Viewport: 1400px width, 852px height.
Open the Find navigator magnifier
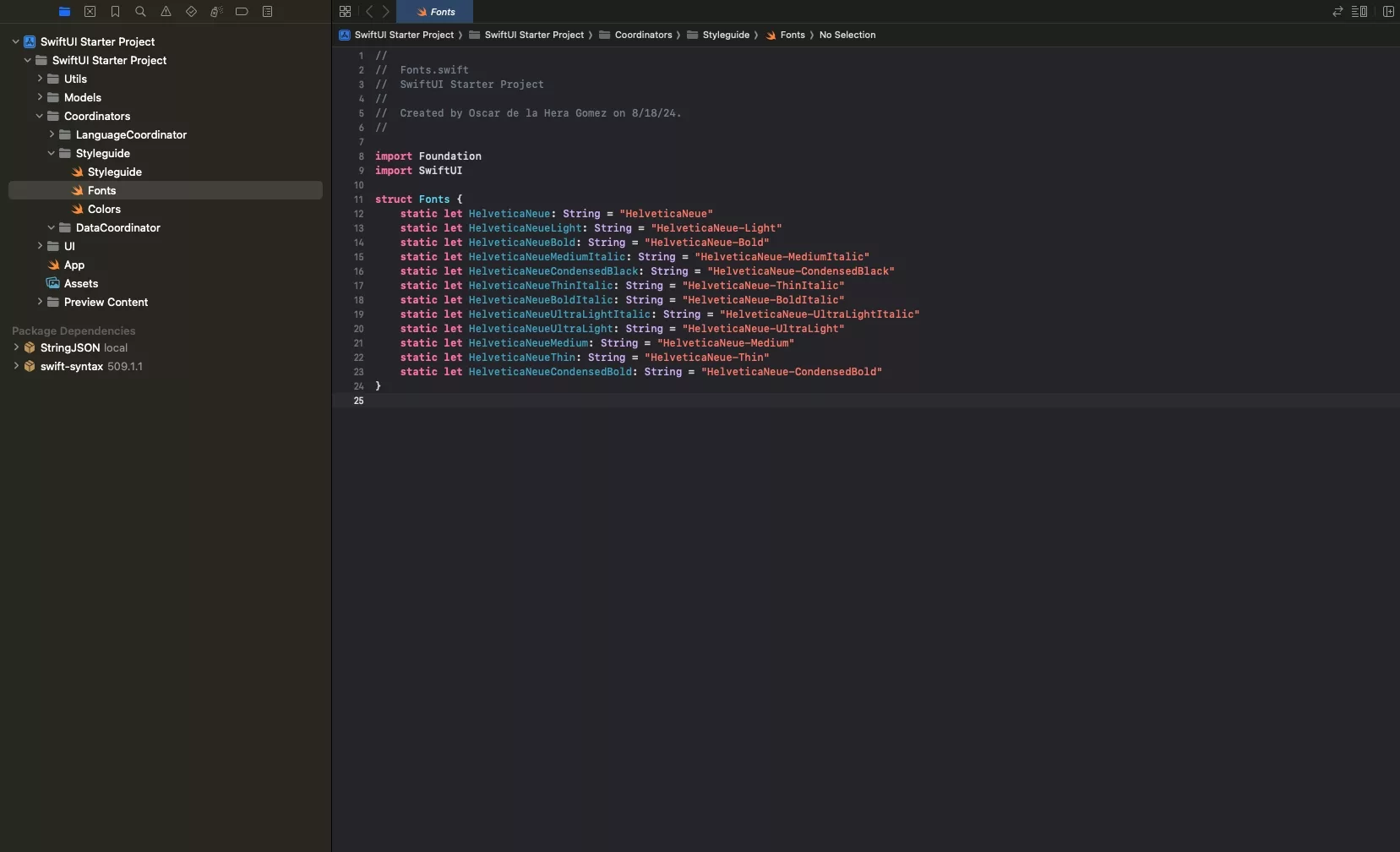pyautogui.click(x=140, y=12)
